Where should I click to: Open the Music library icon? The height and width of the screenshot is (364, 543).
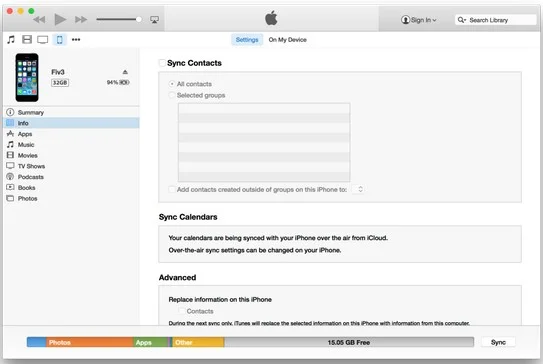[x=11, y=39]
